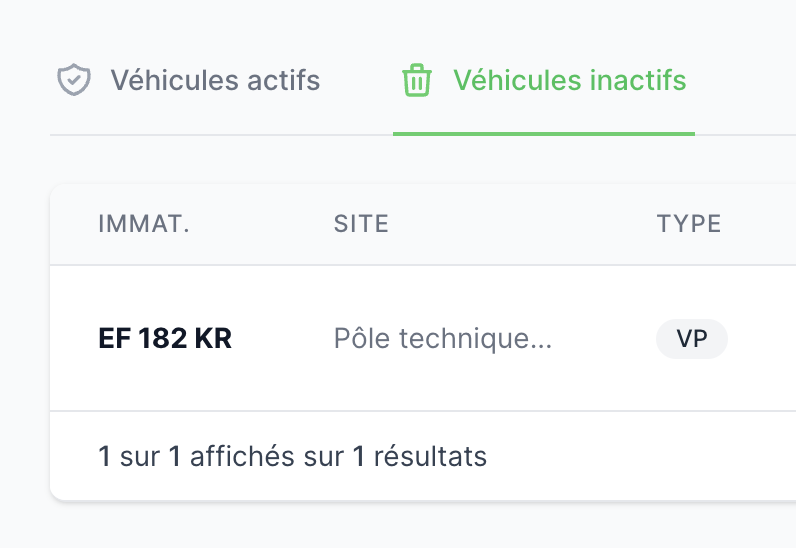The image size is (796, 548).
Task: Sort by the TYPE column header
Action: (689, 224)
